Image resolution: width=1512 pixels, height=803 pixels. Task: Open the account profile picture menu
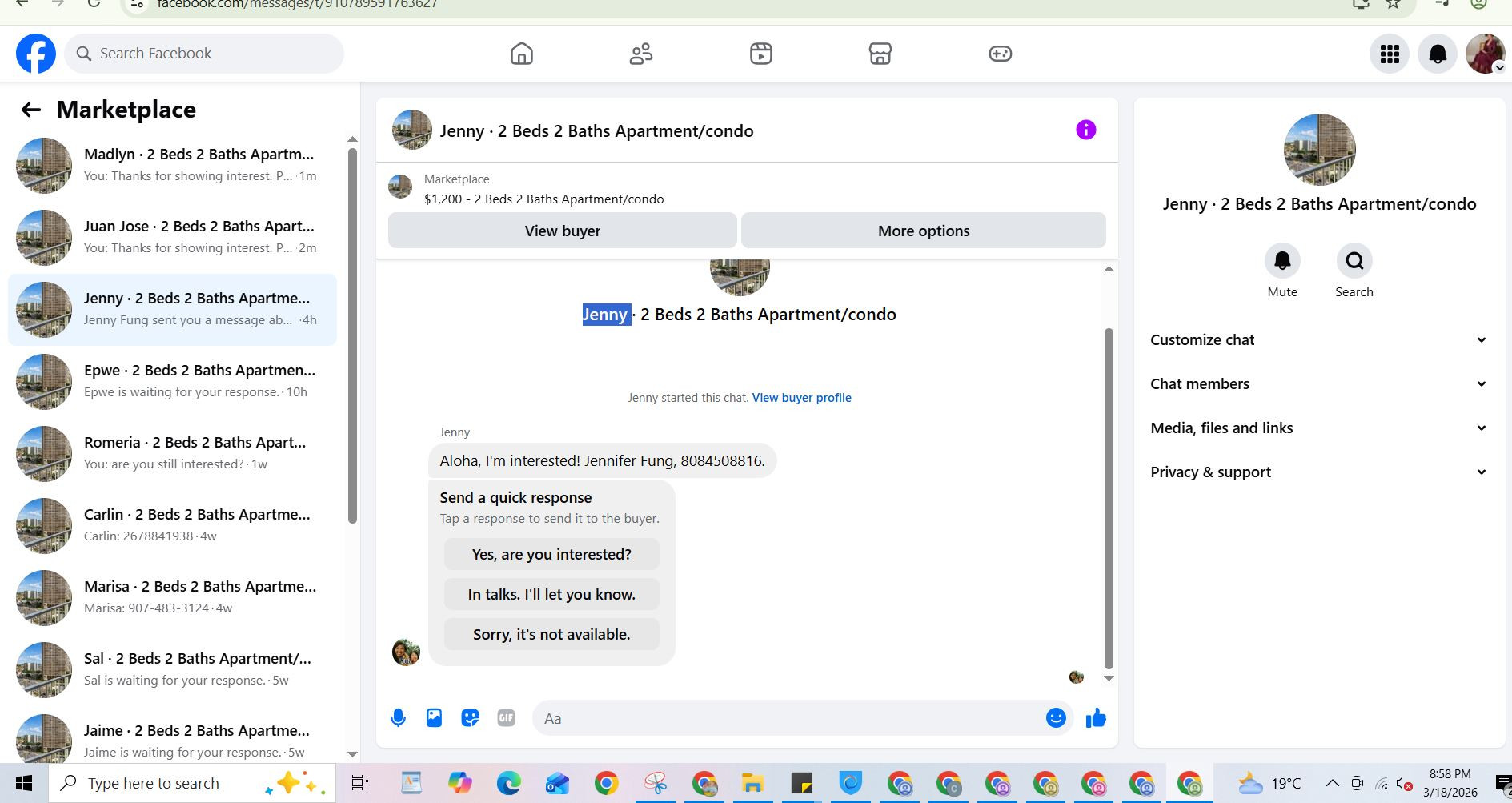pyautogui.click(x=1486, y=54)
